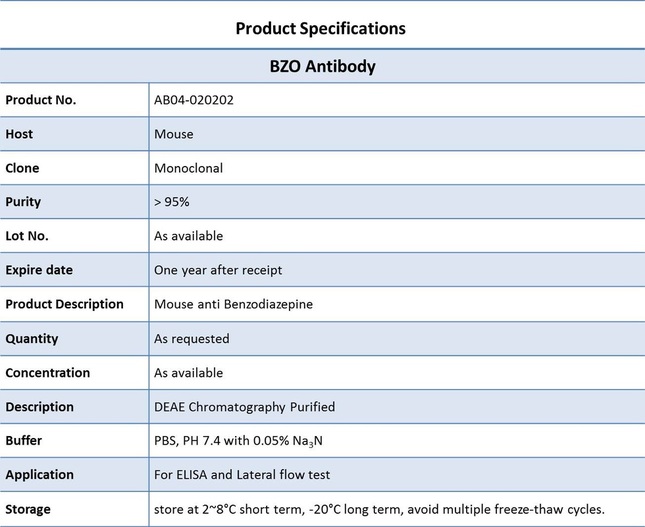Select DEAE Chromatography Purified text
The height and width of the screenshot is (527, 645).
pos(244,407)
